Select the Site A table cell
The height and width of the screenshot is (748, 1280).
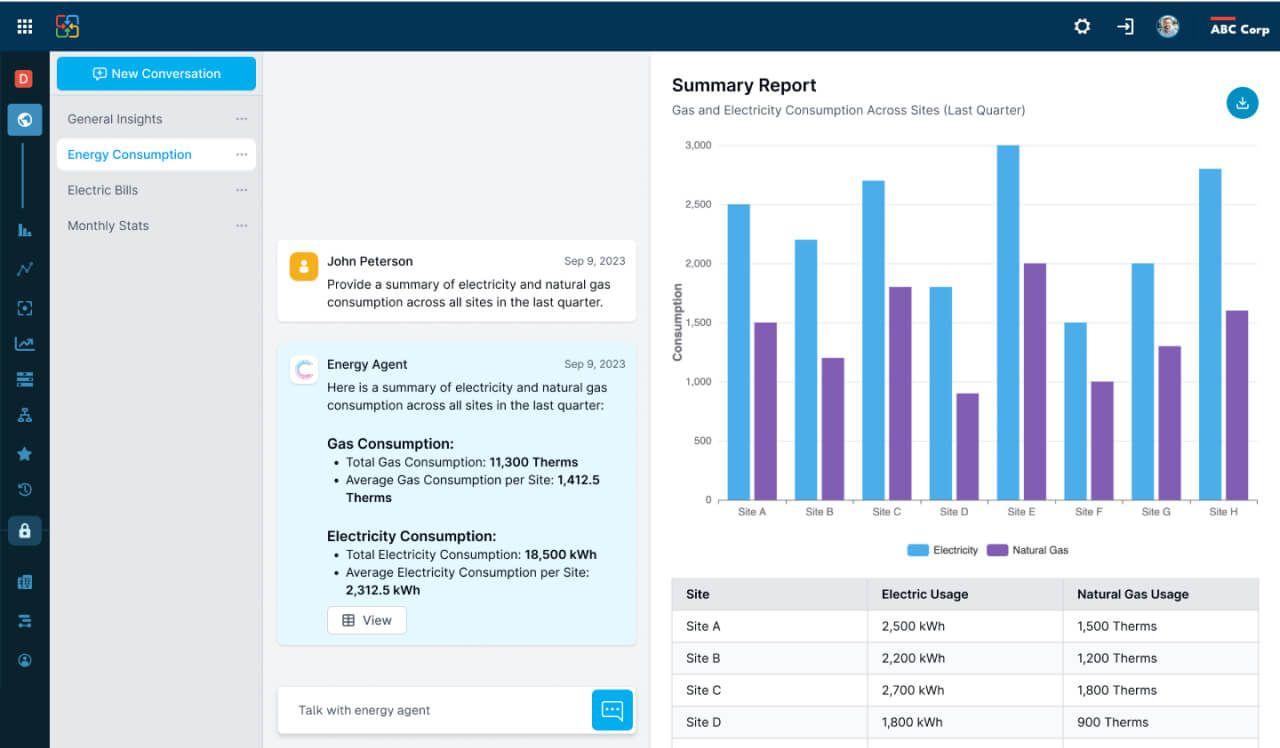coord(769,626)
